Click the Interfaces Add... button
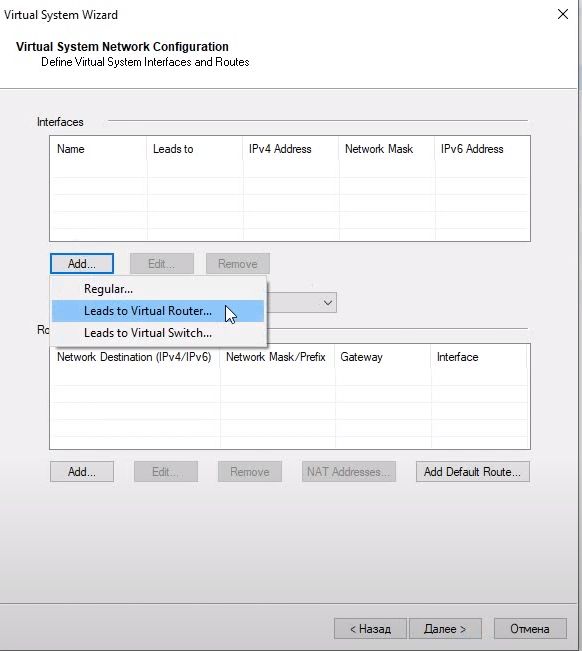The image size is (582, 651). click(82, 264)
